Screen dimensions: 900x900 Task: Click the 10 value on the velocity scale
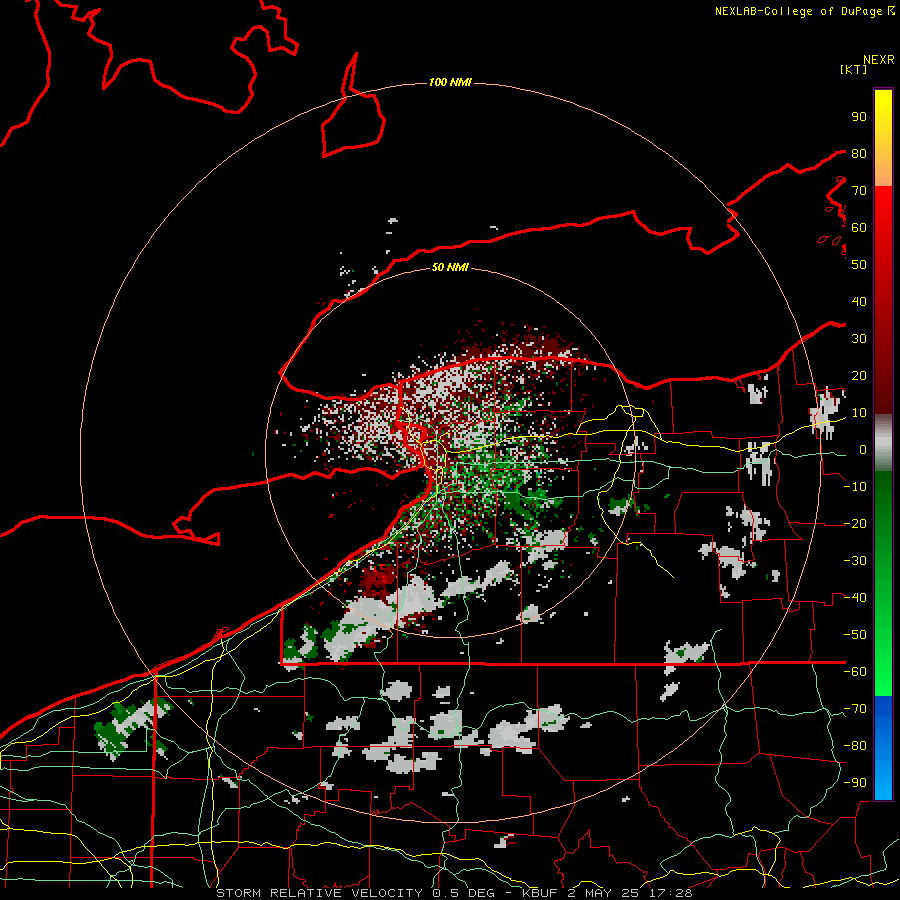tap(859, 413)
